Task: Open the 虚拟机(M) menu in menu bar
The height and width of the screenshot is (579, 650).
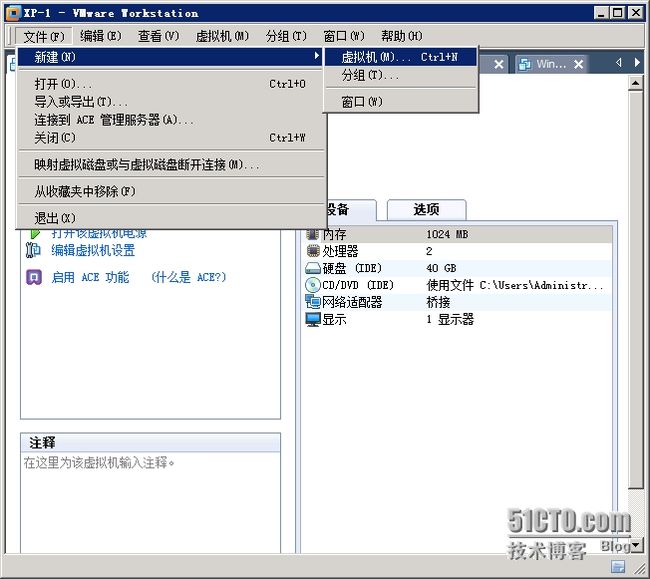Action: tap(222, 36)
